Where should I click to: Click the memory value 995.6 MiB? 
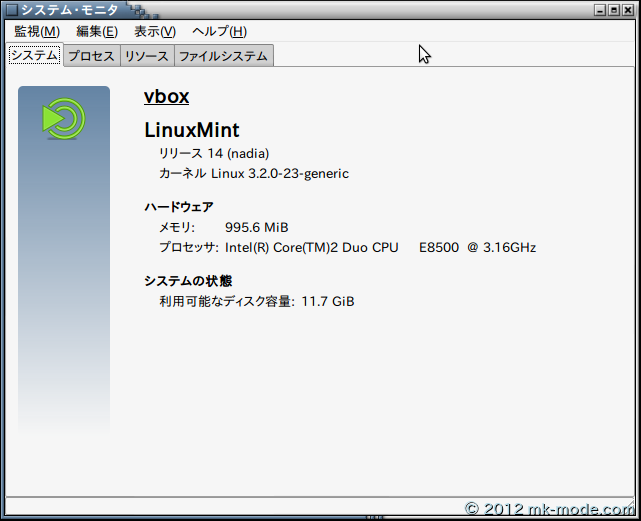(x=256, y=228)
